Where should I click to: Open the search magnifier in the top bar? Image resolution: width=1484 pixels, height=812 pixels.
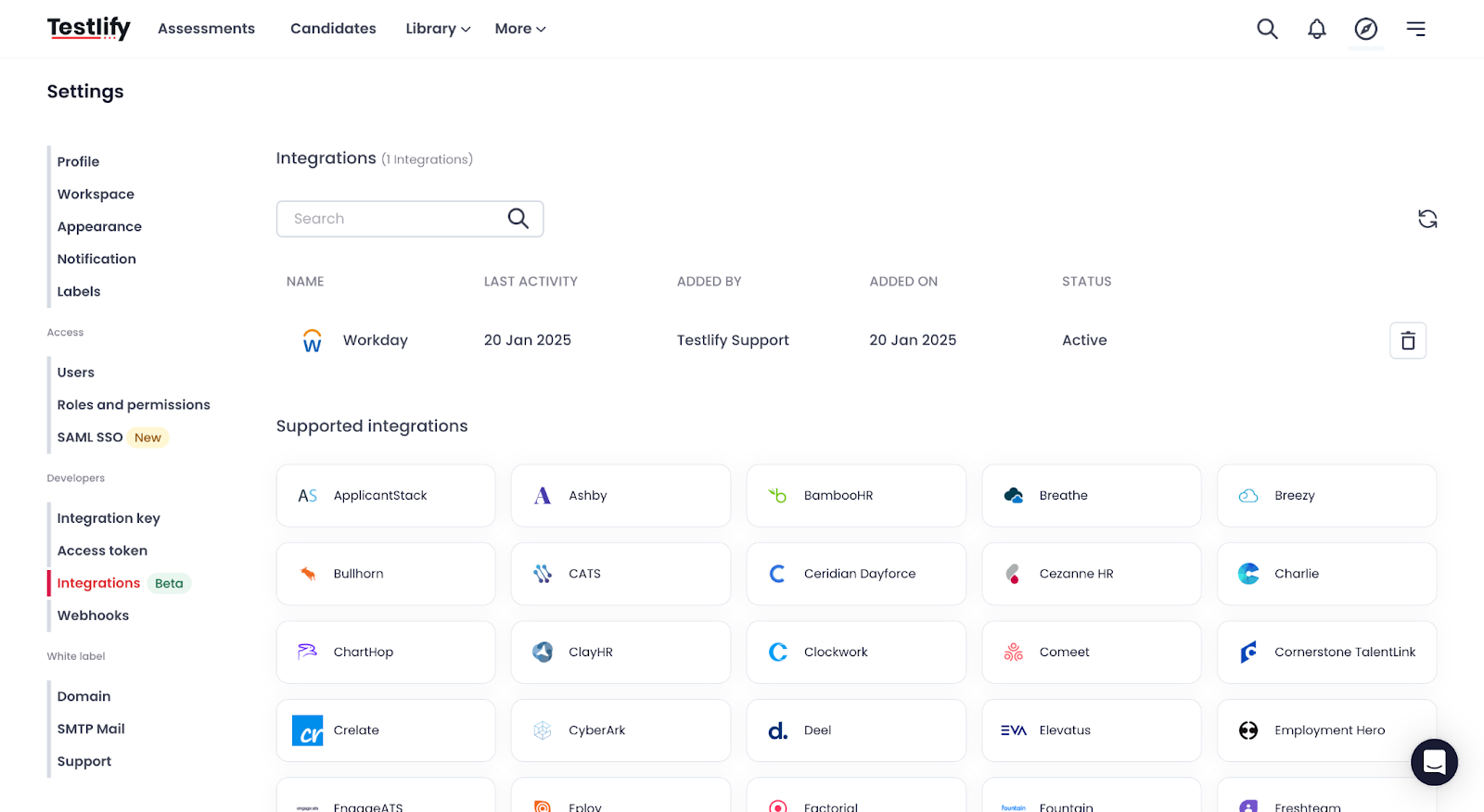click(x=1267, y=29)
